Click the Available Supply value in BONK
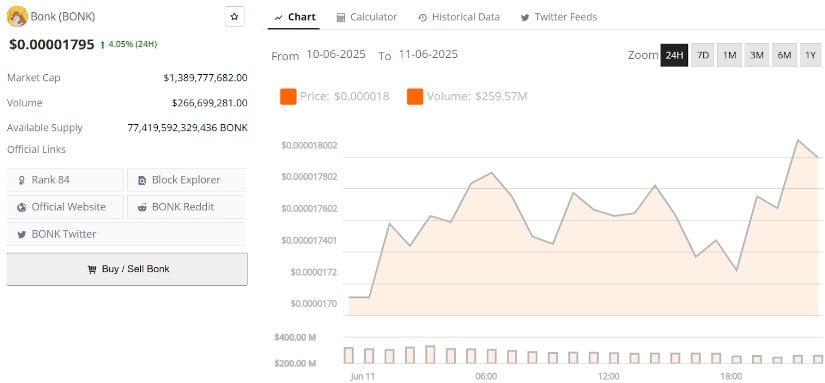This screenshot has width=825, height=383. pos(187,128)
